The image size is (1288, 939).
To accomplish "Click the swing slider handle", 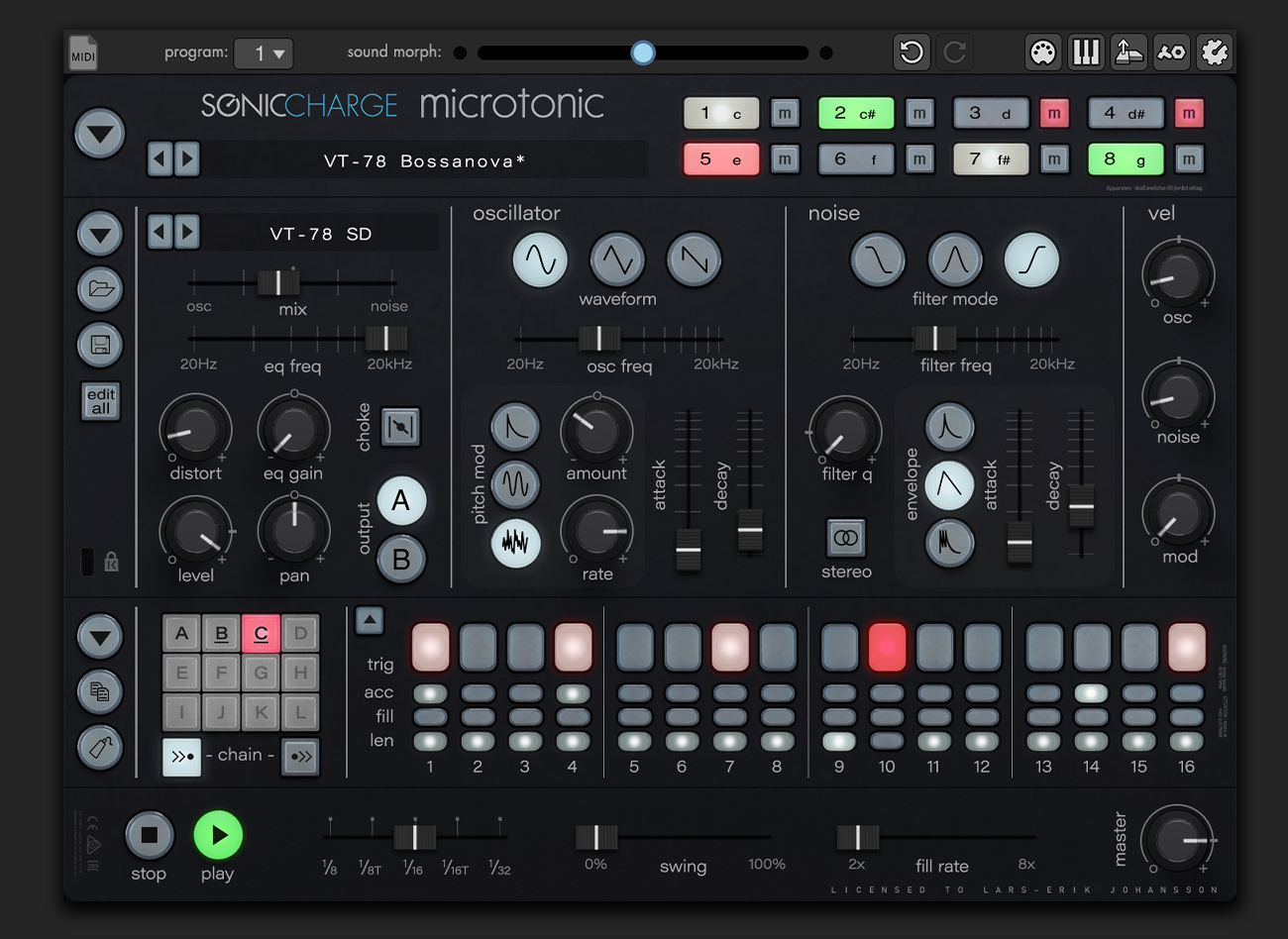I will [596, 838].
